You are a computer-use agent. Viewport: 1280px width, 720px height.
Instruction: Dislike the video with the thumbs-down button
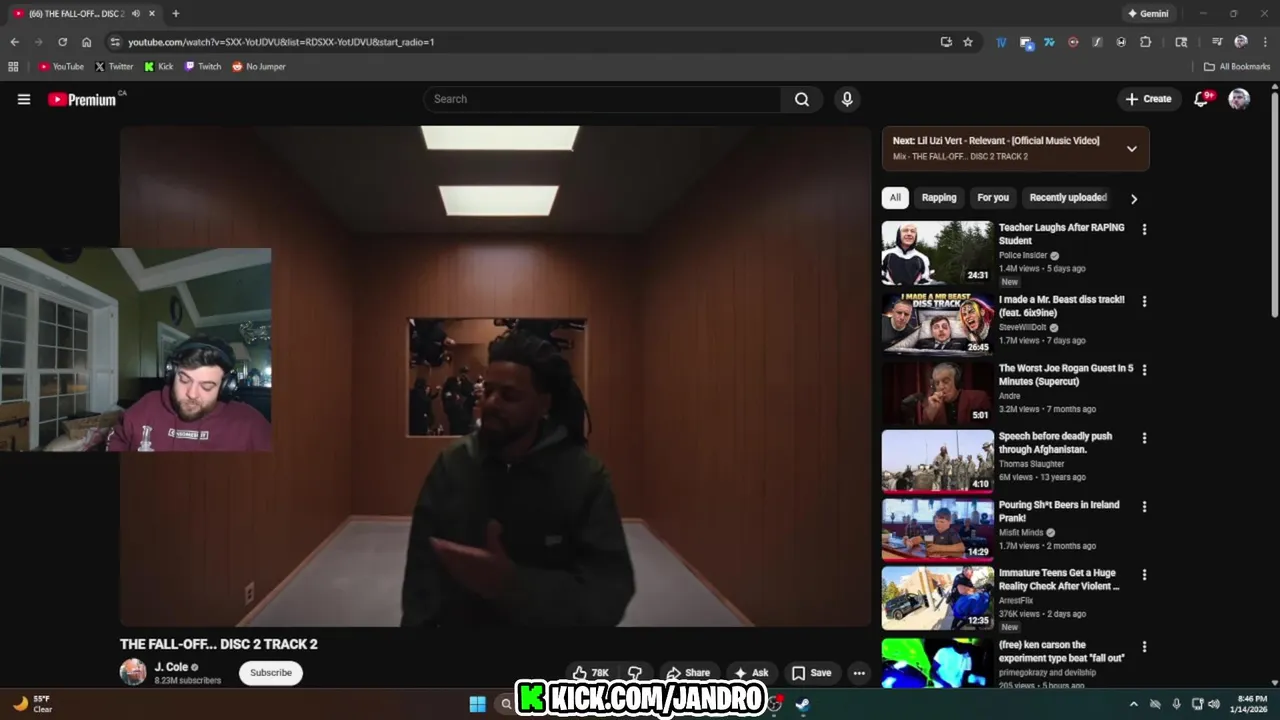tap(634, 673)
